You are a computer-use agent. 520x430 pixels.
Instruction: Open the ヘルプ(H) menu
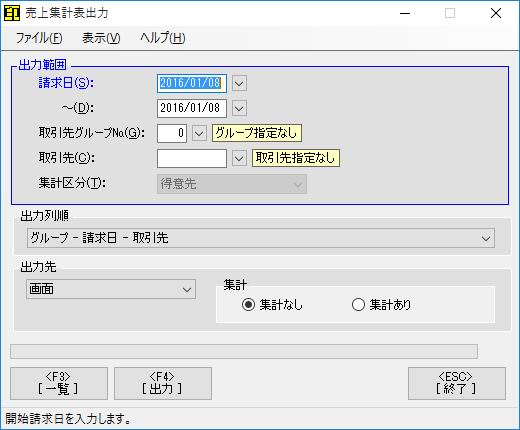point(163,38)
